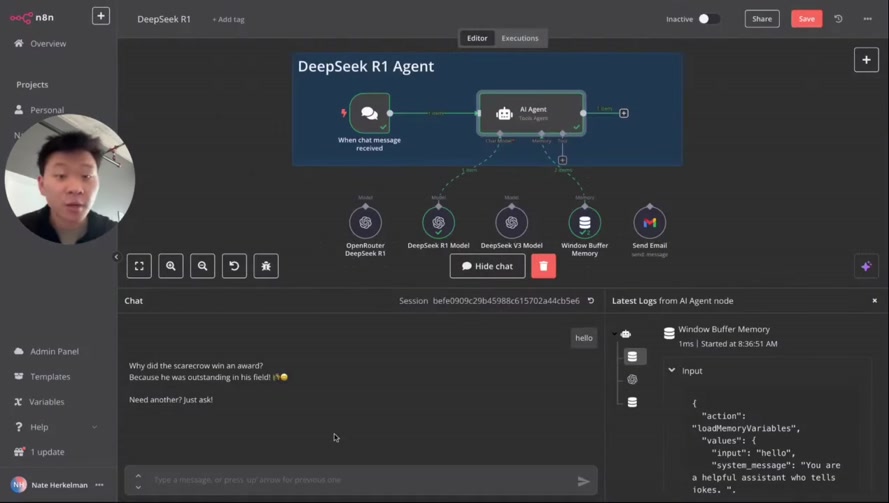
Task: Open the Overview page
Action: pyautogui.click(x=40, y=44)
